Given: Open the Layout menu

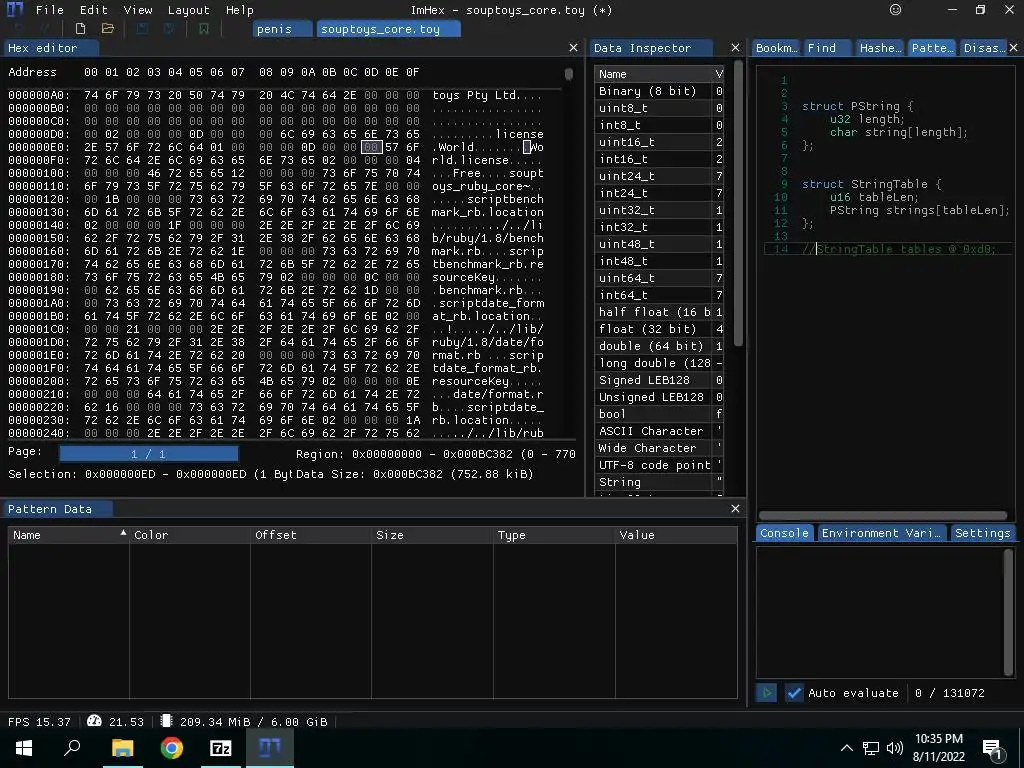Looking at the screenshot, I should (x=189, y=10).
